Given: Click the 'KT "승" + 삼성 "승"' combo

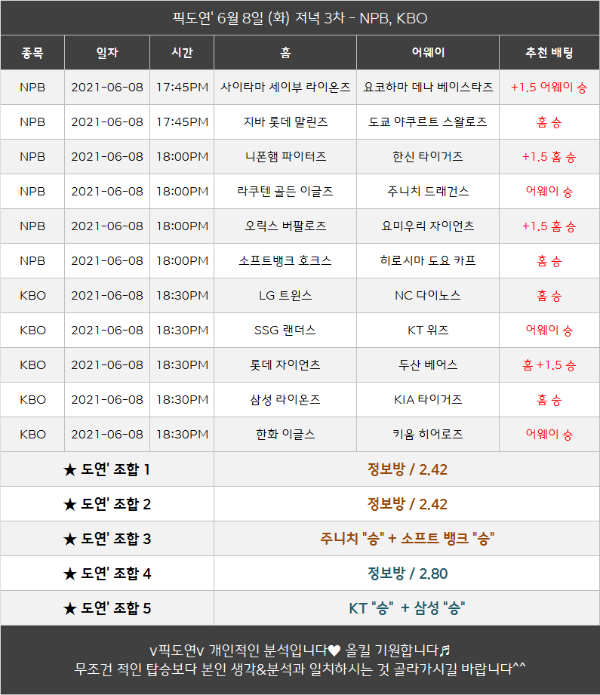Looking at the screenshot, I should click(407, 608).
